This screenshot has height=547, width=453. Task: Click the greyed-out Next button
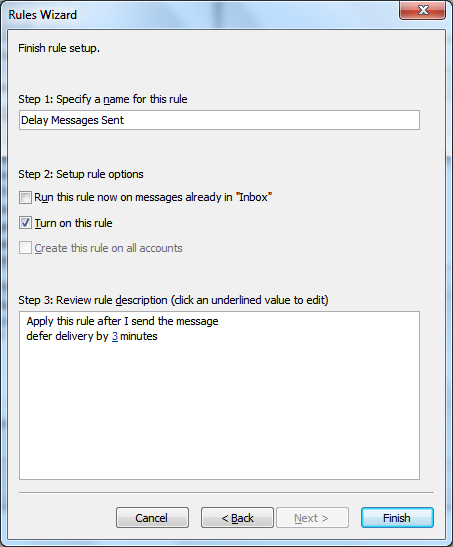pos(312,518)
